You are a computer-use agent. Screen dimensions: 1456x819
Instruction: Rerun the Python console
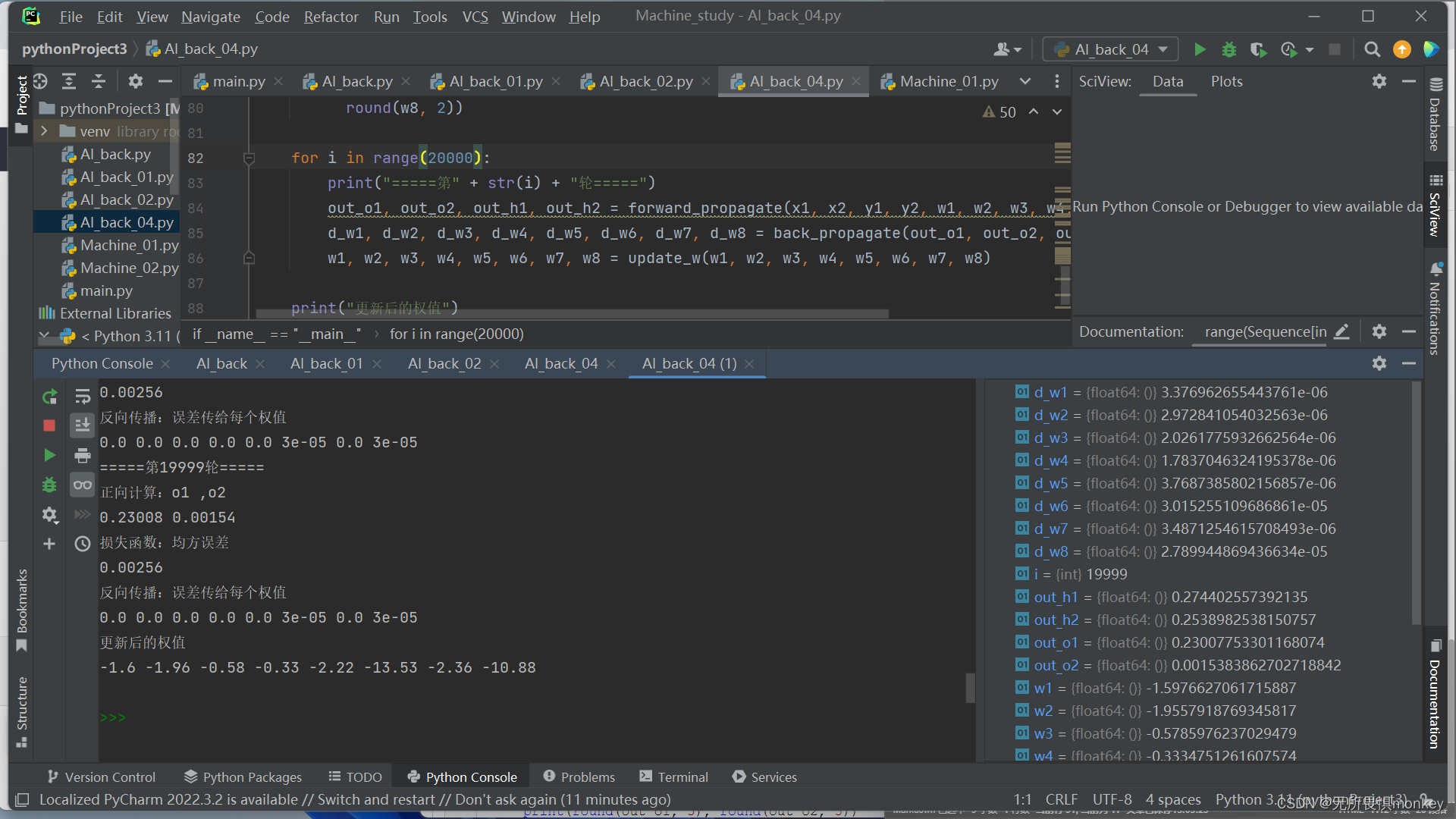tap(49, 397)
